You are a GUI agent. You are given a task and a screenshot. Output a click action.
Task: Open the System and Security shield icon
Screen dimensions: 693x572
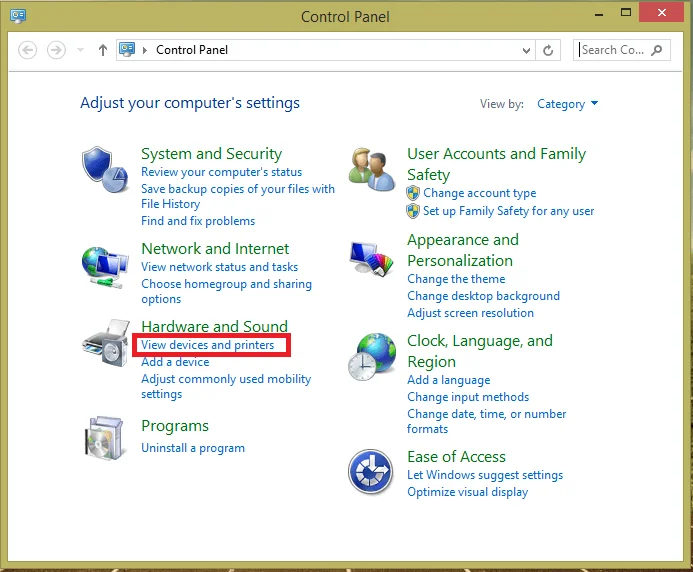[x=105, y=170]
